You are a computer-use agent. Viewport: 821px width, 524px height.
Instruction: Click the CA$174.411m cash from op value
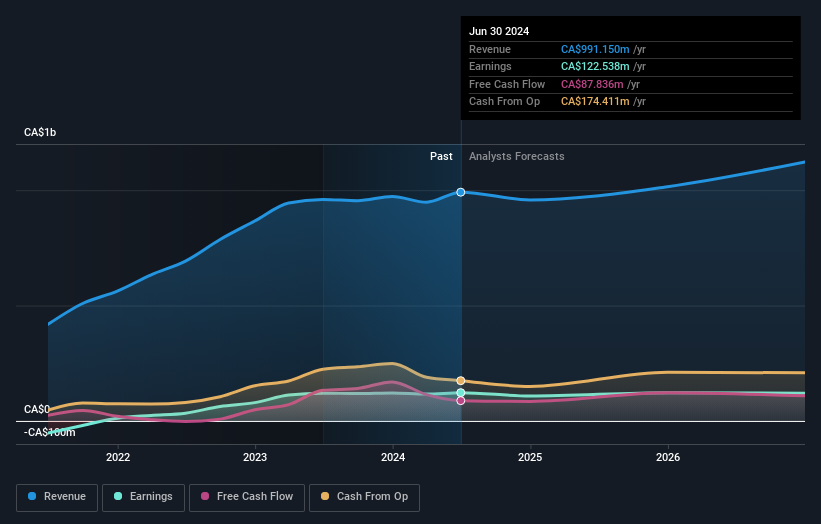click(595, 102)
